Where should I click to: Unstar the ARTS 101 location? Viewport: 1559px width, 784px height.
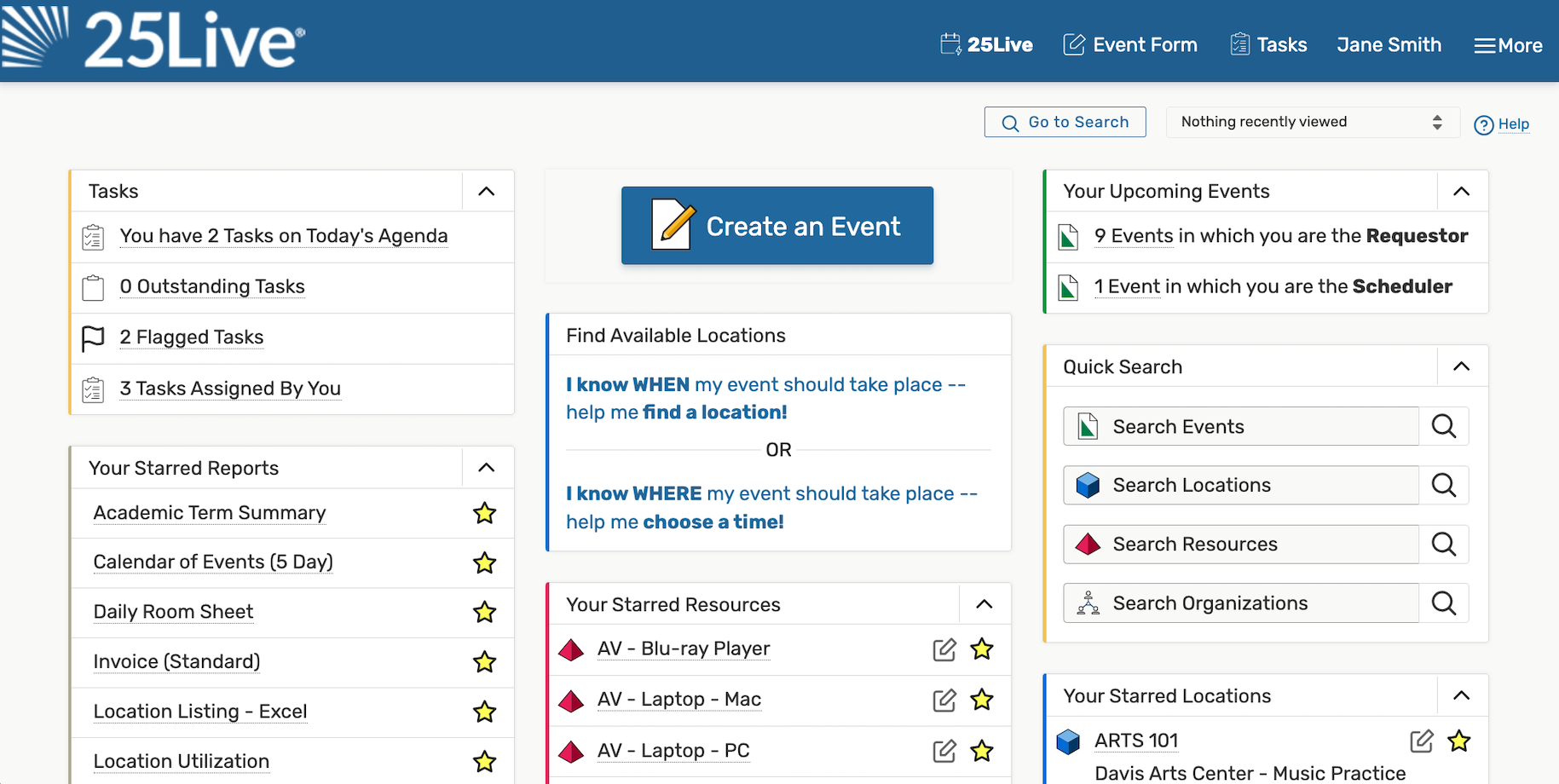coord(1459,741)
